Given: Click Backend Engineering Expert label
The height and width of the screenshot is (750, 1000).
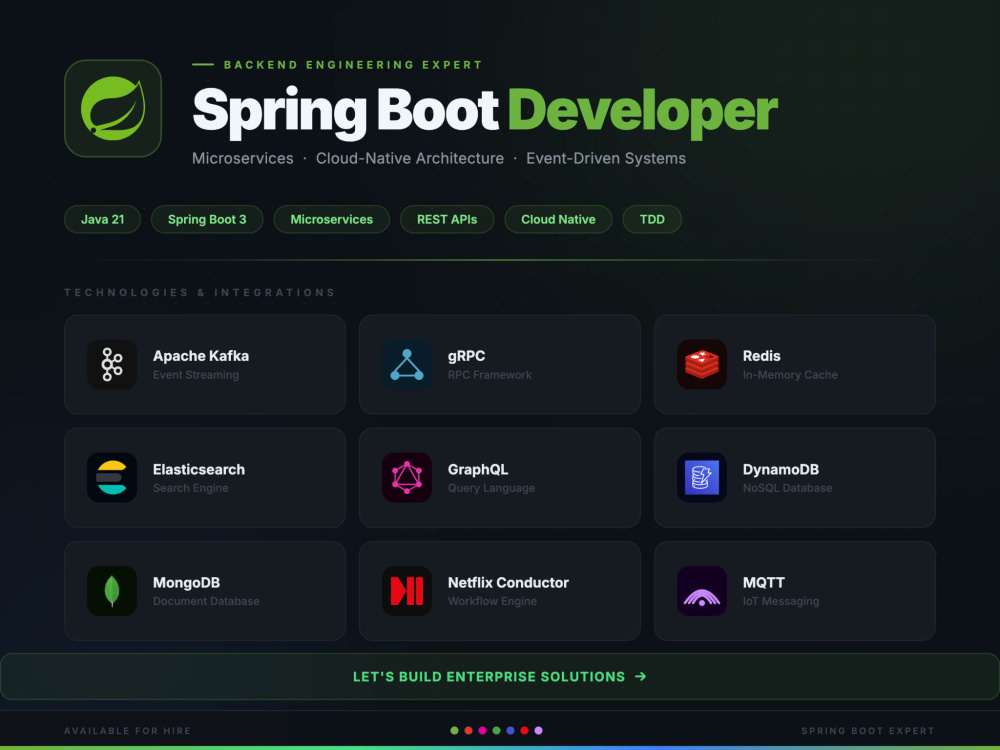Looking at the screenshot, I should 353,65.
